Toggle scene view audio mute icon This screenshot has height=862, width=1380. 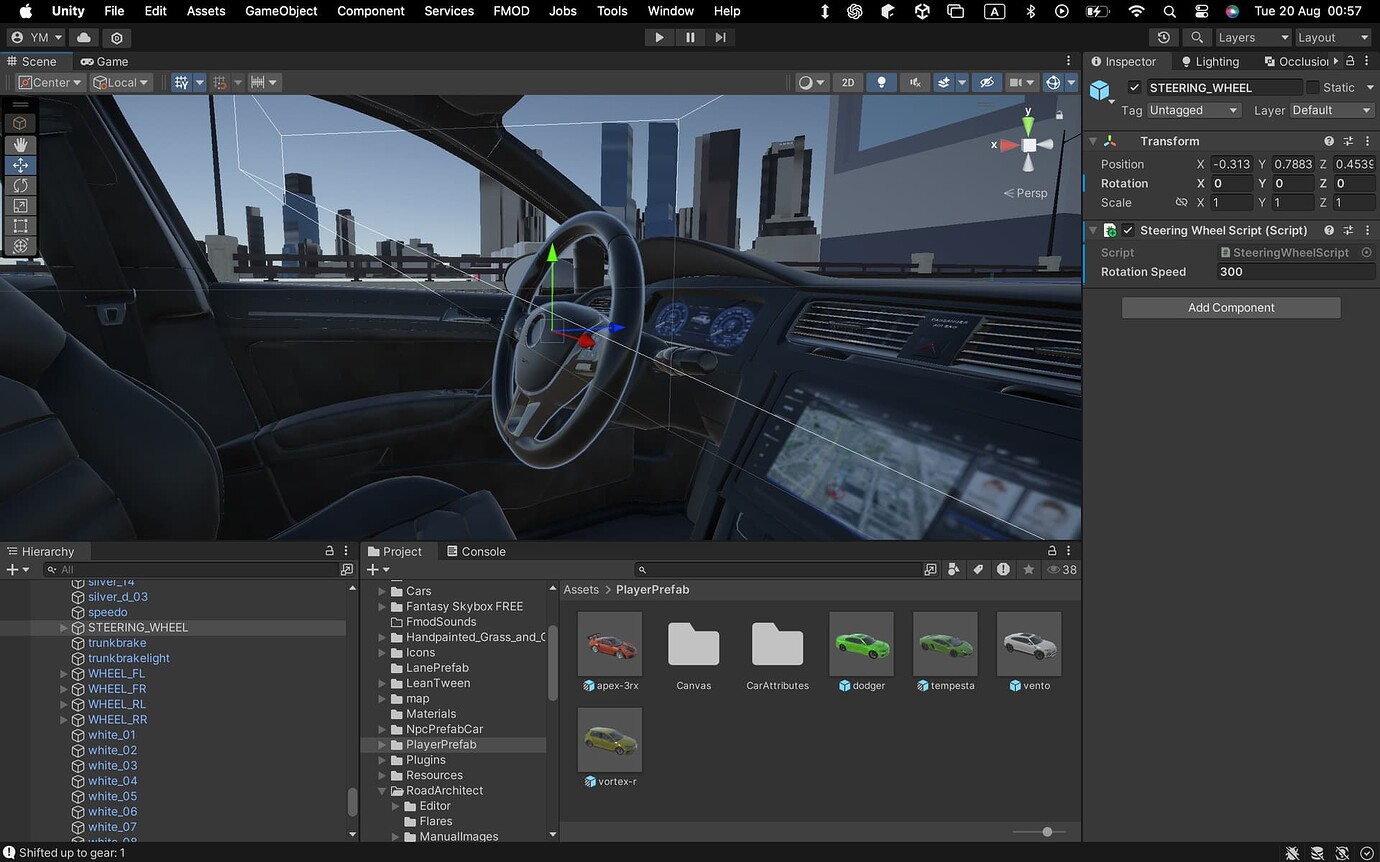point(914,82)
